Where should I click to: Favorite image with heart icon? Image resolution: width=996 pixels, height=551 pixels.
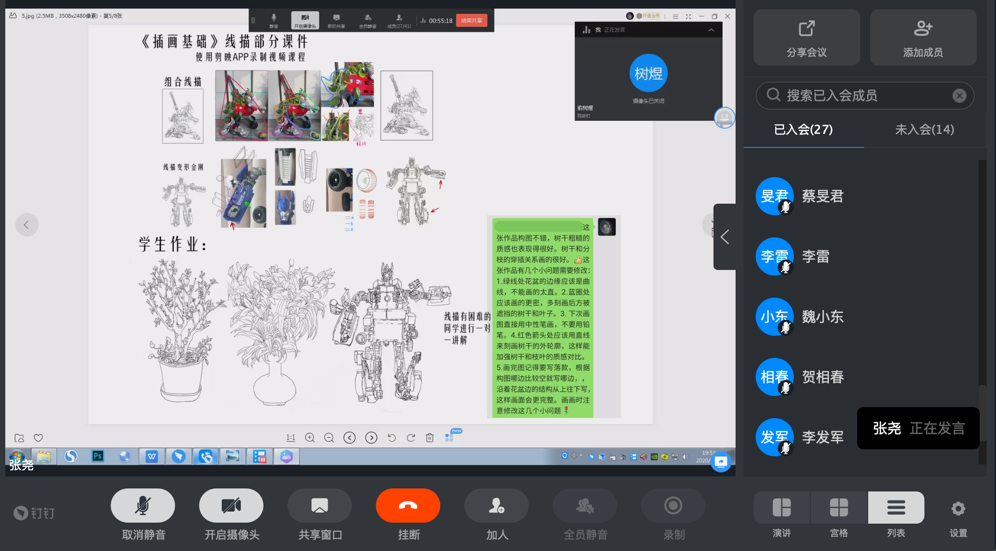(x=38, y=438)
